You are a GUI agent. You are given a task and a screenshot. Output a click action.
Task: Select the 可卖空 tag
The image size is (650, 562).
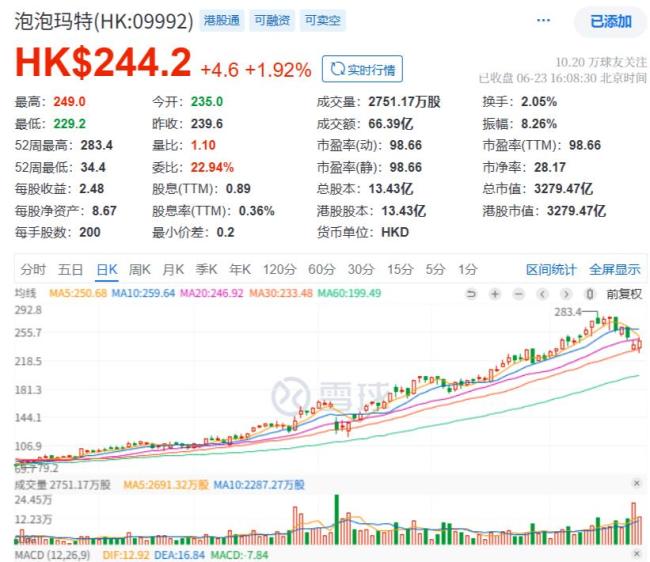pos(323,20)
